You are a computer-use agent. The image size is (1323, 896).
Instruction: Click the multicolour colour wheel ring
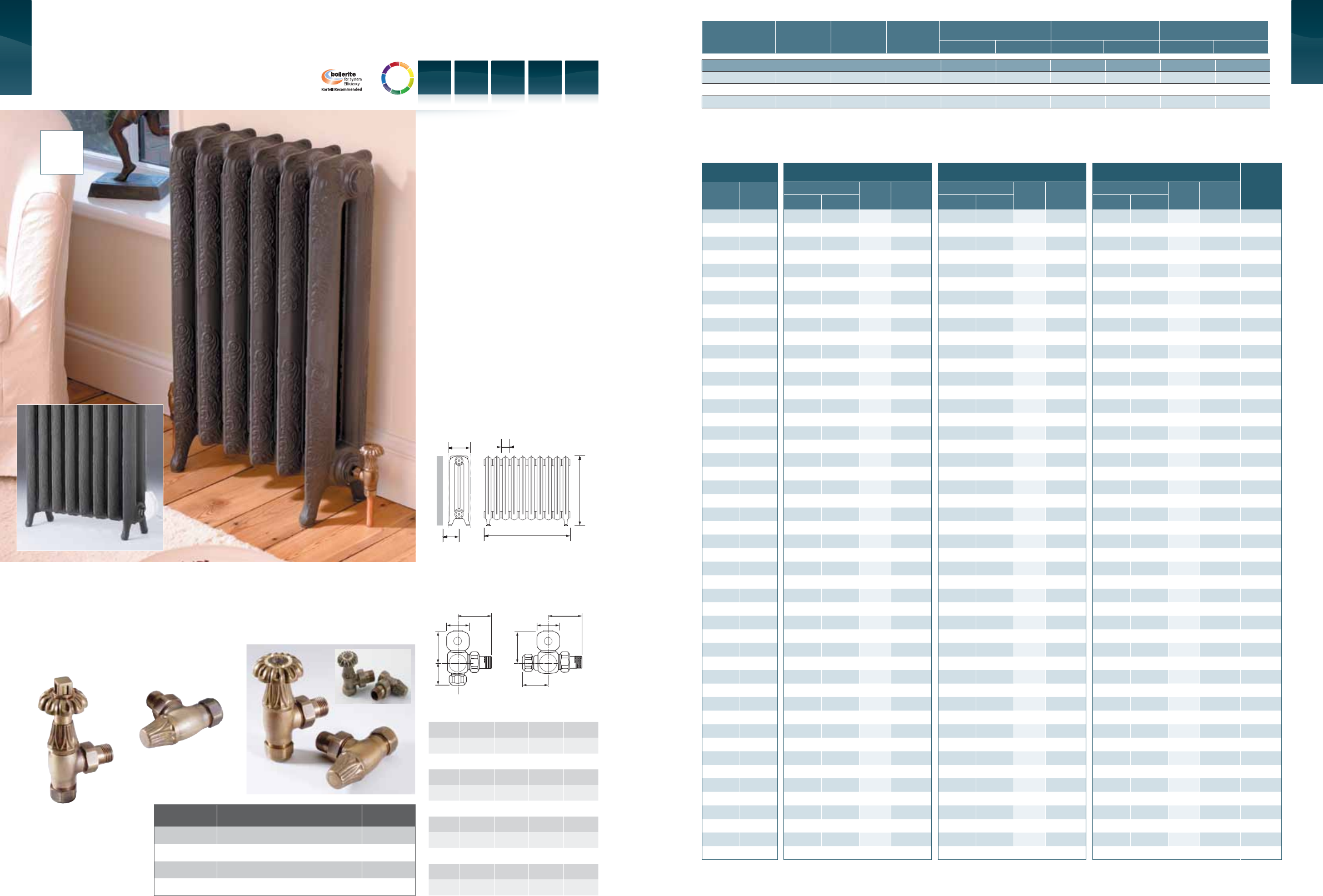(x=397, y=78)
